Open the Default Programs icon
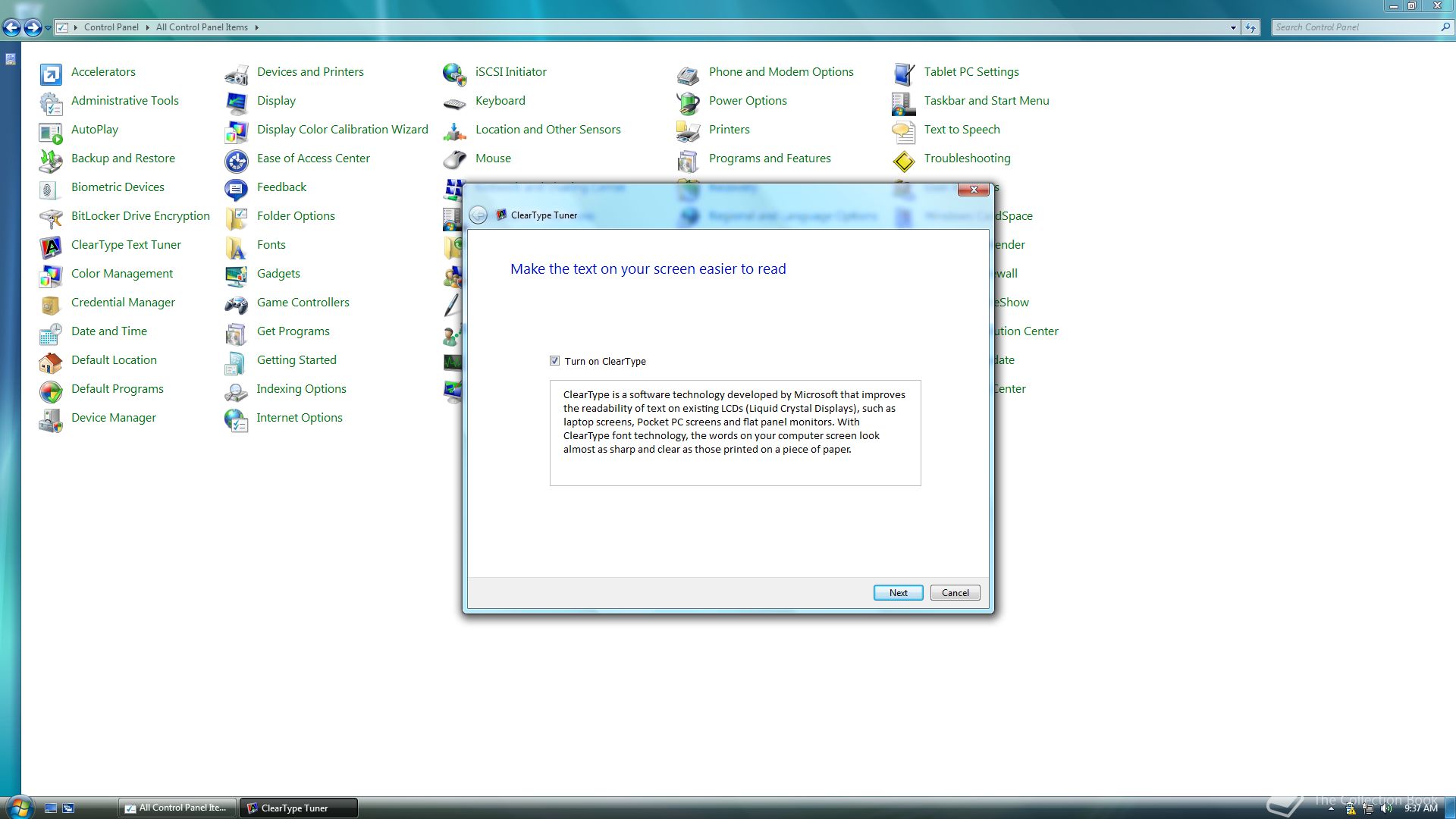 [51, 391]
